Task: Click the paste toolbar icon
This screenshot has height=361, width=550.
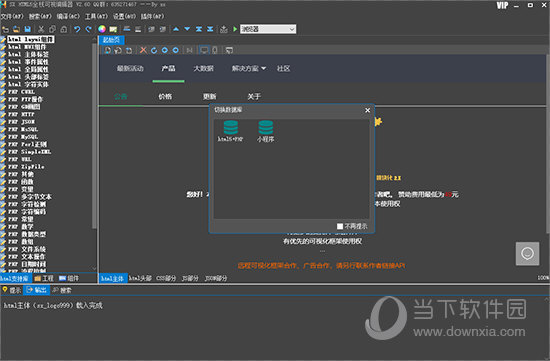Action: click(63, 29)
